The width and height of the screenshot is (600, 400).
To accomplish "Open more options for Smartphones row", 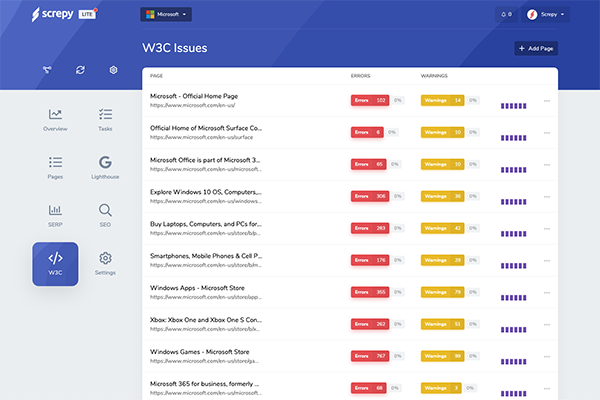I will tap(547, 261).
